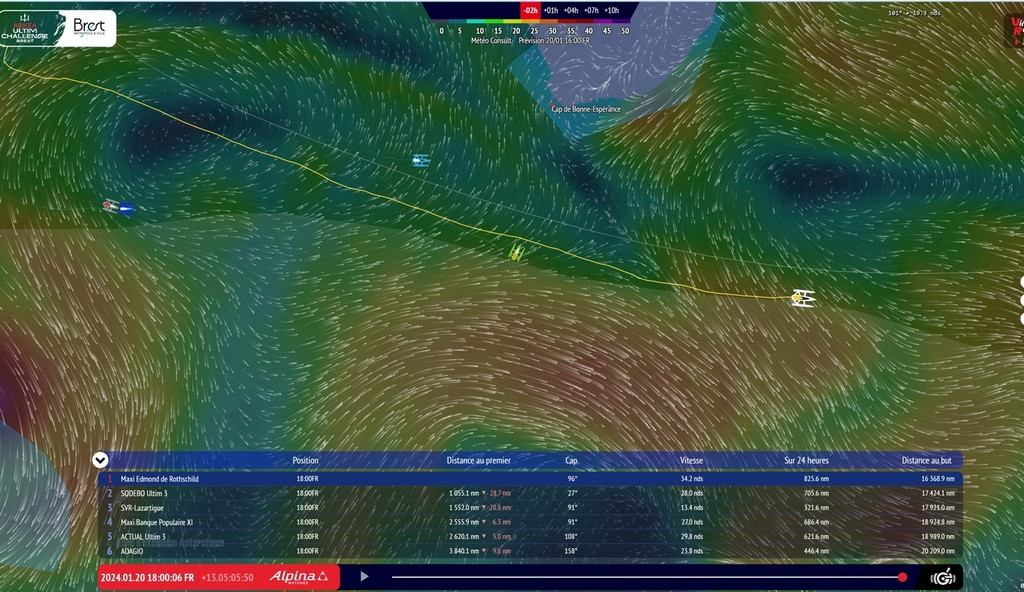The height and width of the screenshot is (592, 1024).
Task: Click the Brest métropole logo
Action: coord(88,27)
